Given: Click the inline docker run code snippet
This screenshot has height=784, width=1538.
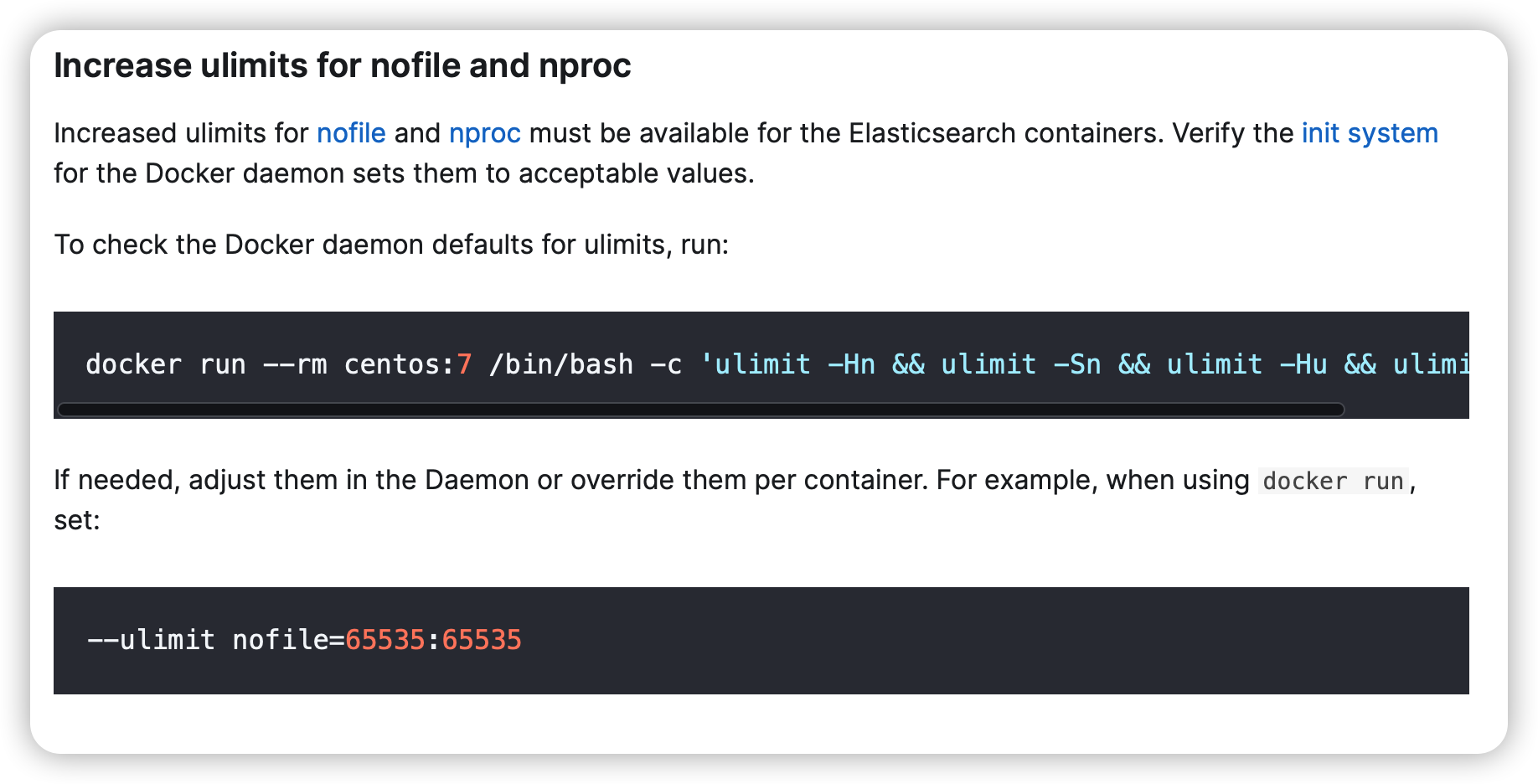Looking at the screenshot, I should click(x=1332, y=482).
